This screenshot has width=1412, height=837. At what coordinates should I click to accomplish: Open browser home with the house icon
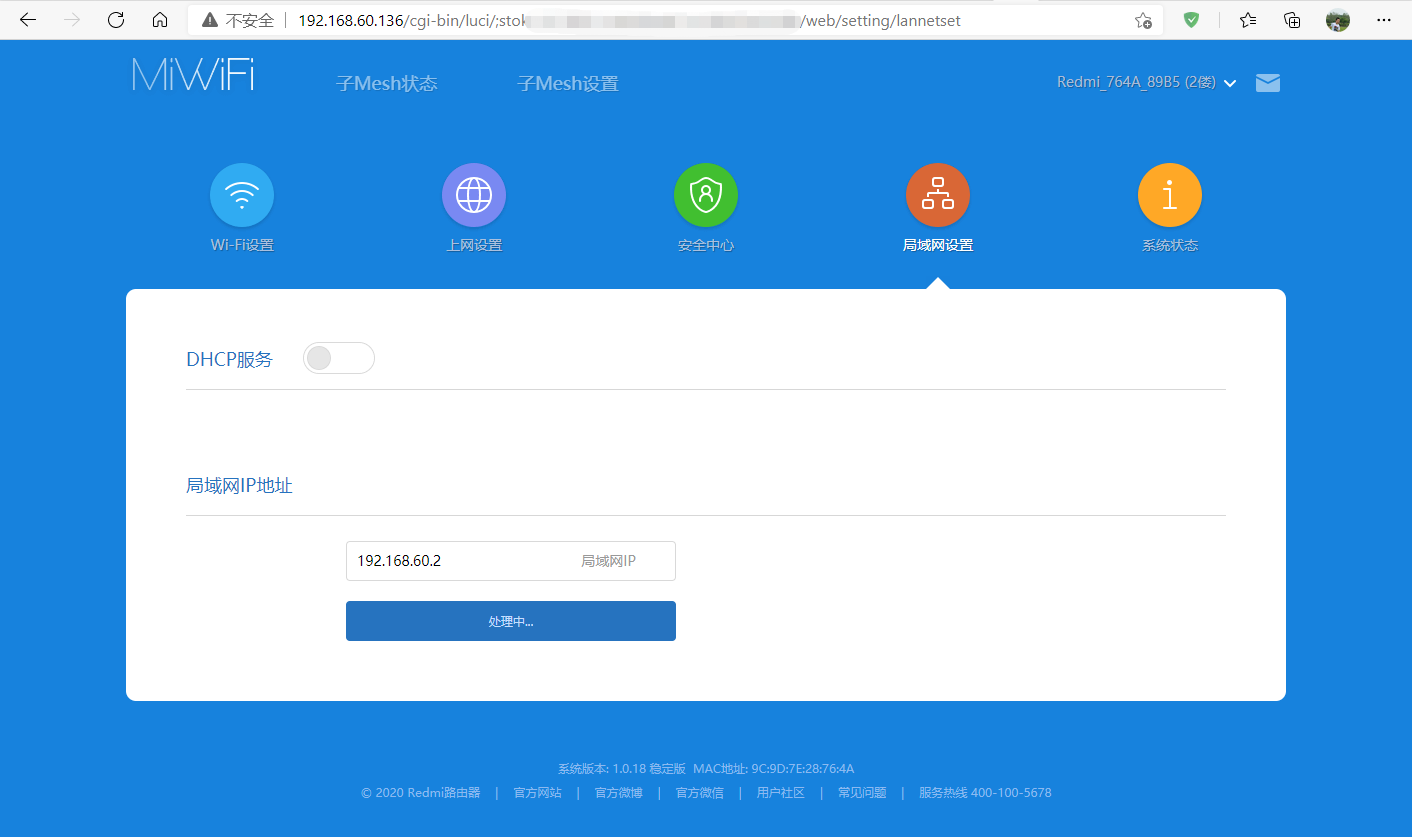coord(160,19)
